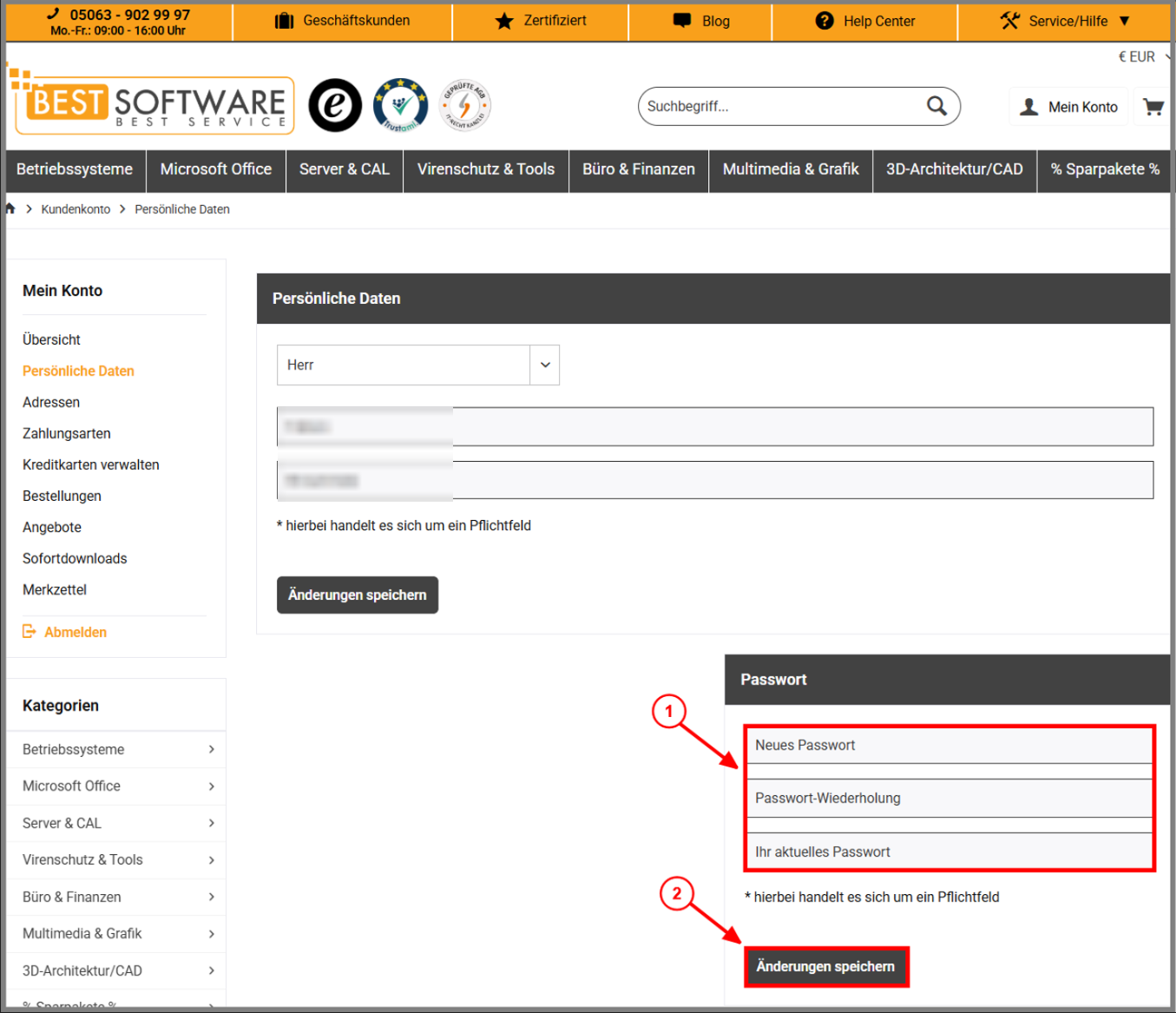
Task: Open Microsoft Office main menu item
Action: coord(216,169)
